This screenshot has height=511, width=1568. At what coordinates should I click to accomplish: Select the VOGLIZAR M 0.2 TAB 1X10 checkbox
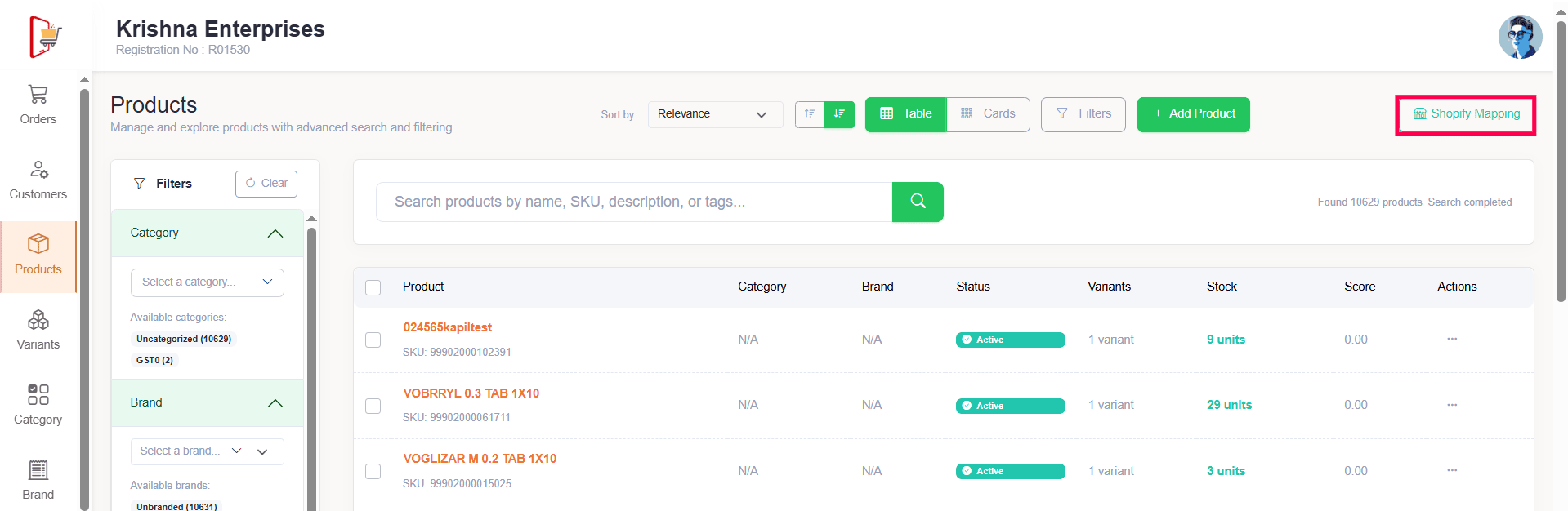pos(373,471)
